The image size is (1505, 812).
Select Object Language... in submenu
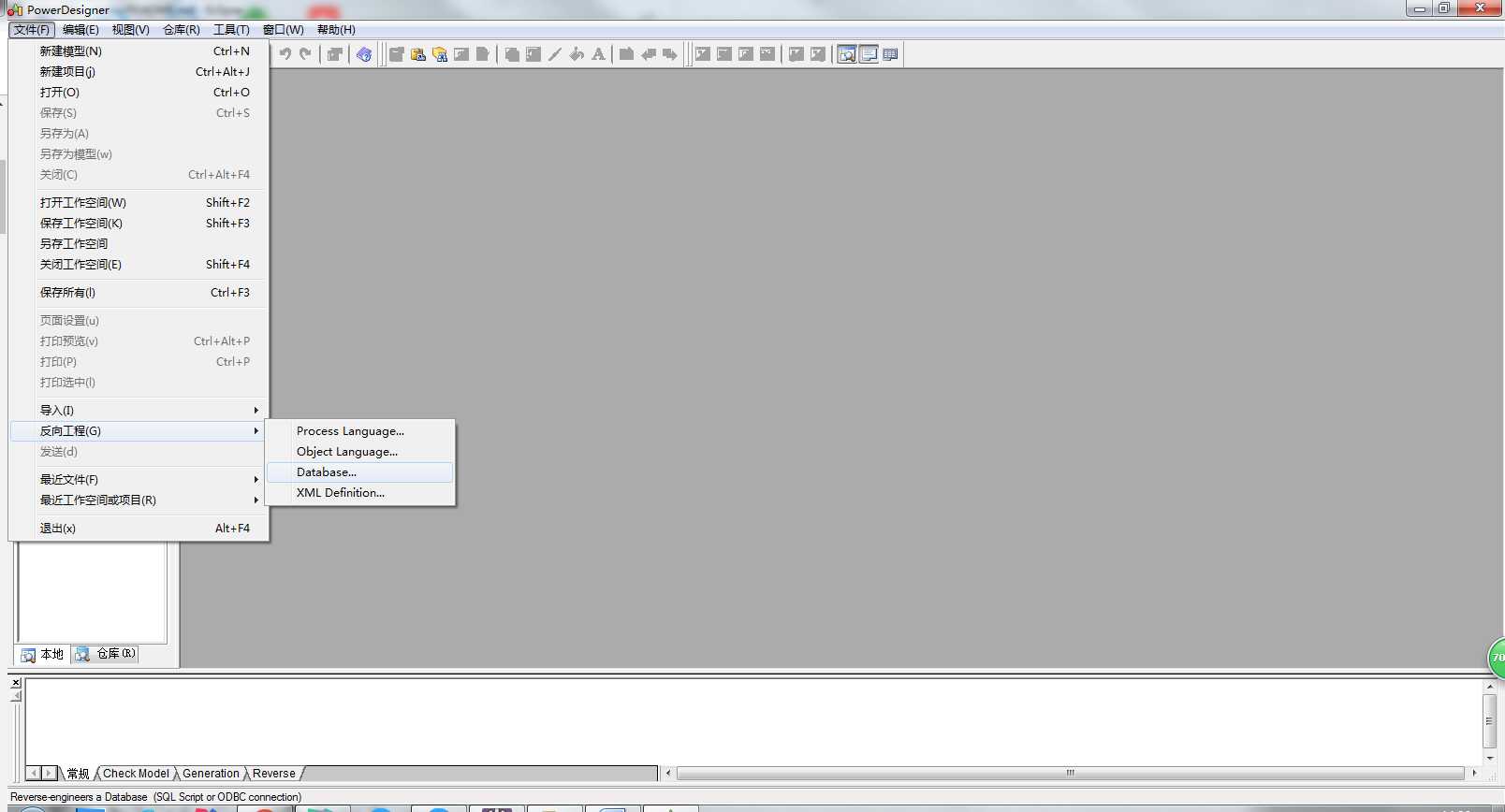[360, 452]
